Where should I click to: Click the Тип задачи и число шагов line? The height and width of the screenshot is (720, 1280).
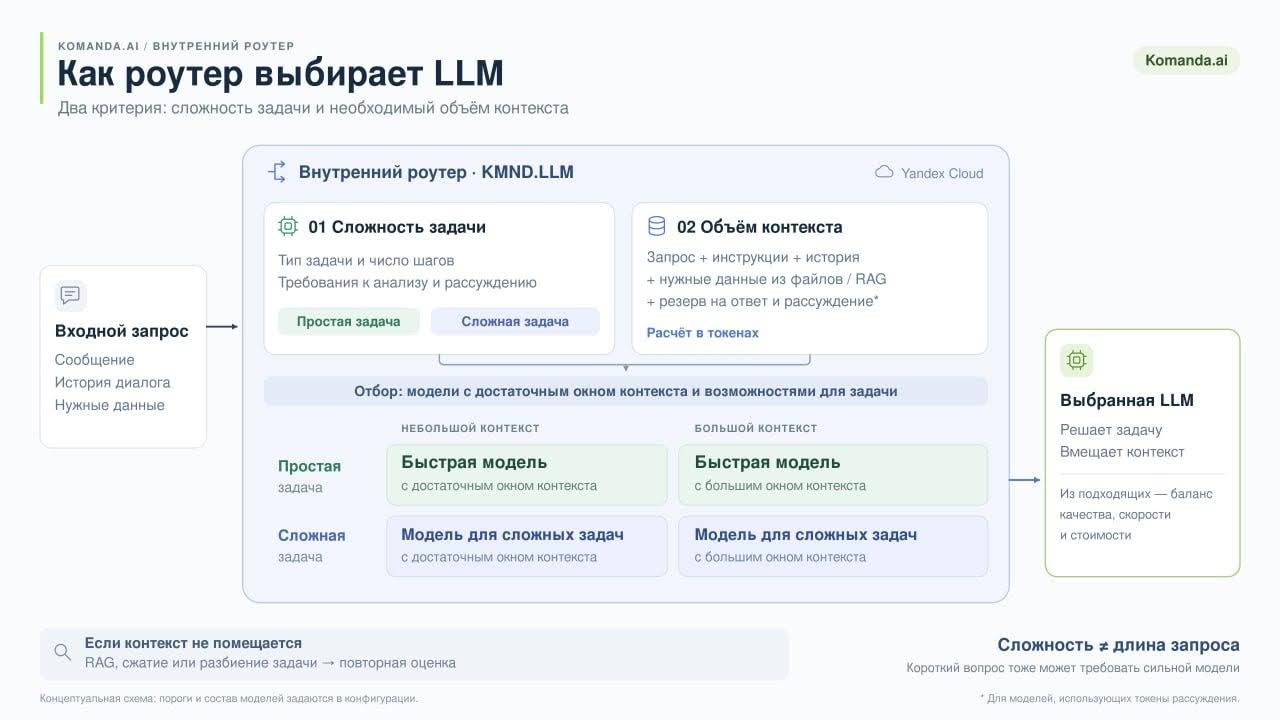(366, 260)
